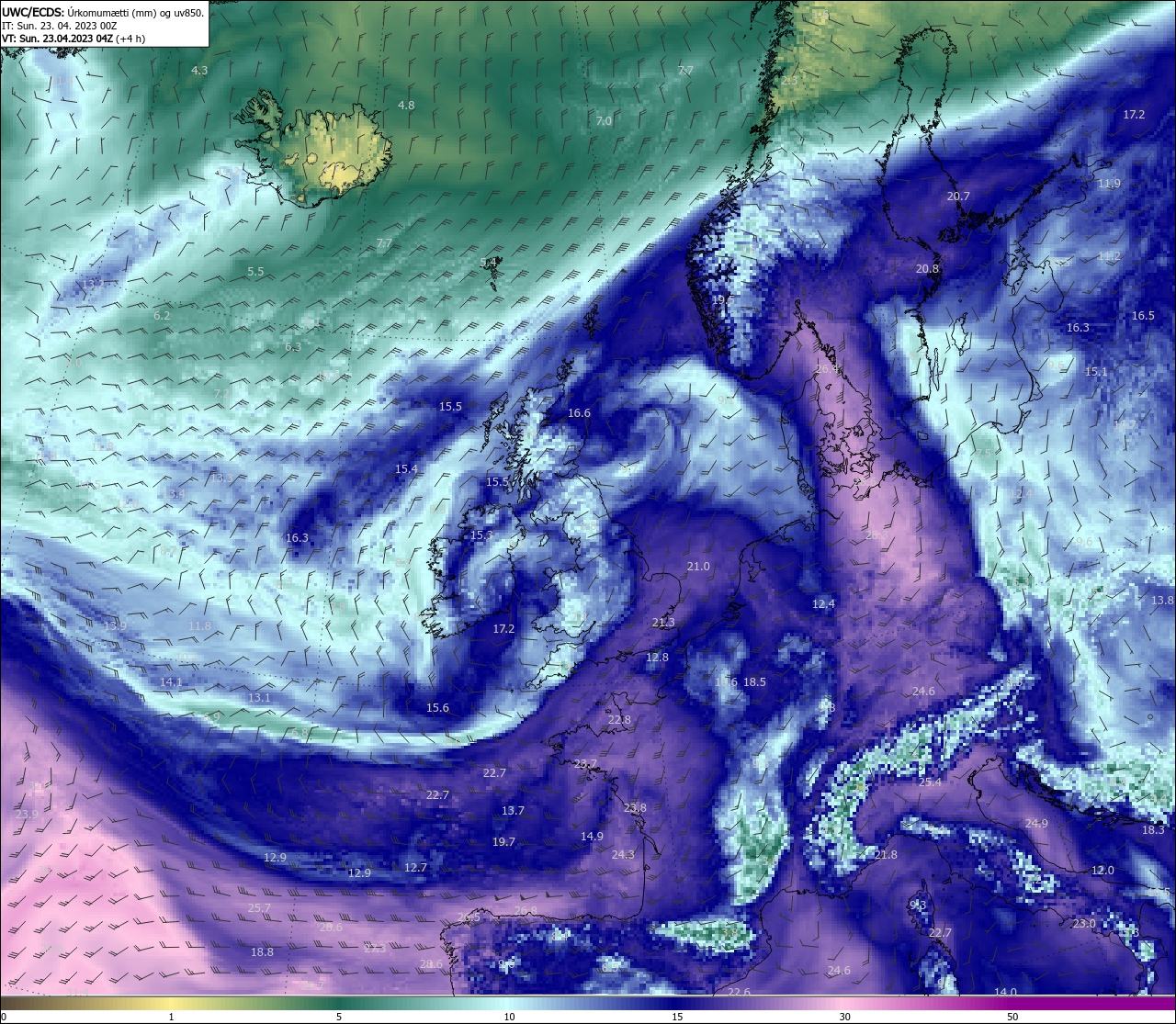Click the 19.5 value over Norway
This screenshot has width=1176, height=1024.
click(722, 300)
